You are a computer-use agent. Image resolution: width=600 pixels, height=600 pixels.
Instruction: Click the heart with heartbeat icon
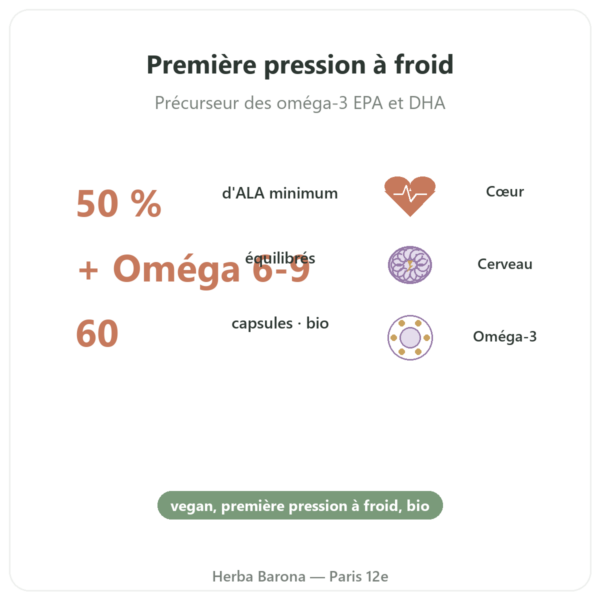410,196
